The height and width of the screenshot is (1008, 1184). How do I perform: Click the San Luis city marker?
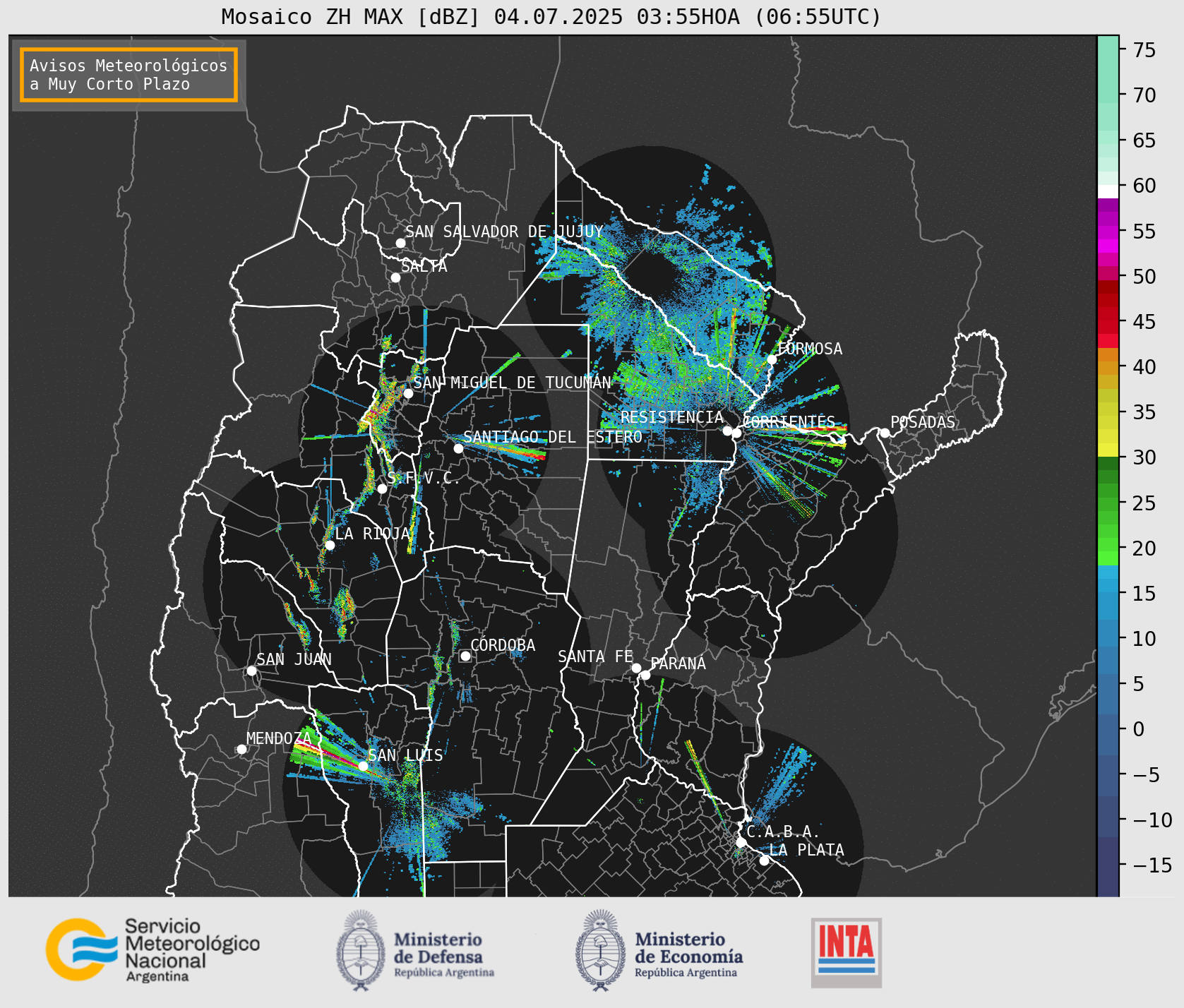[x=363, y=766]
